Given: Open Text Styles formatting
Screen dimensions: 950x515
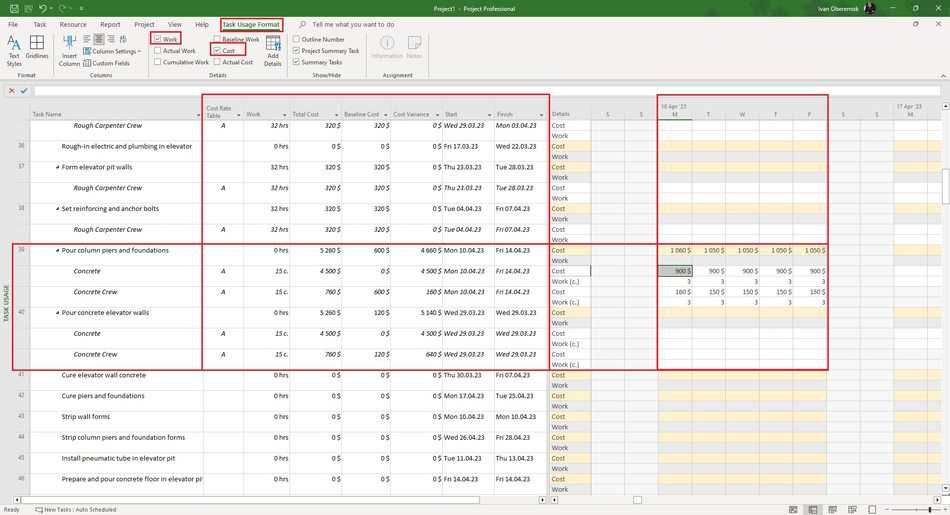Looking at the screenshot, I should (14, 51).
